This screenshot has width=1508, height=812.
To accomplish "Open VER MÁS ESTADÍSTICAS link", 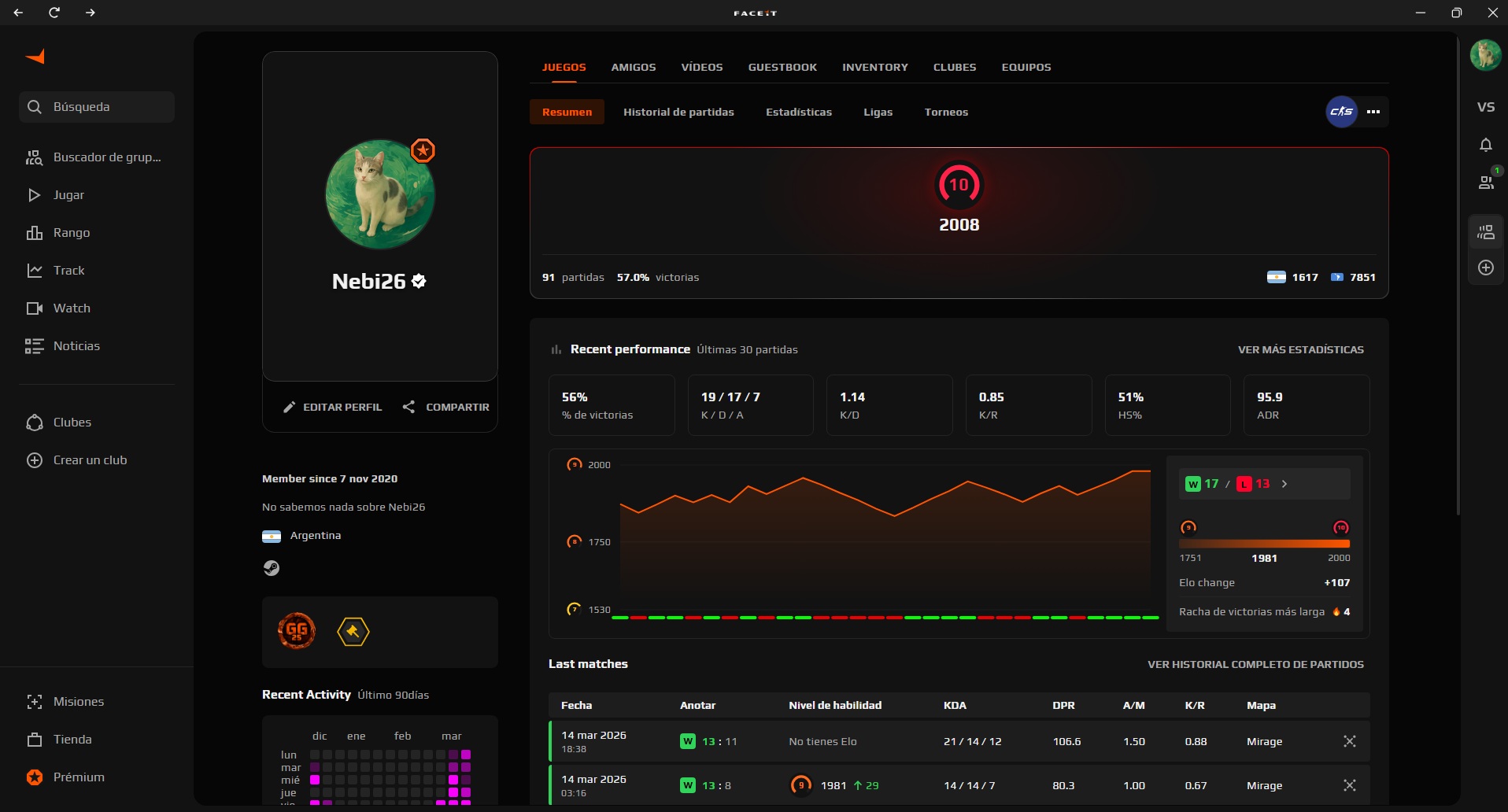I will pyautogui.click(x=1300, y=349).
